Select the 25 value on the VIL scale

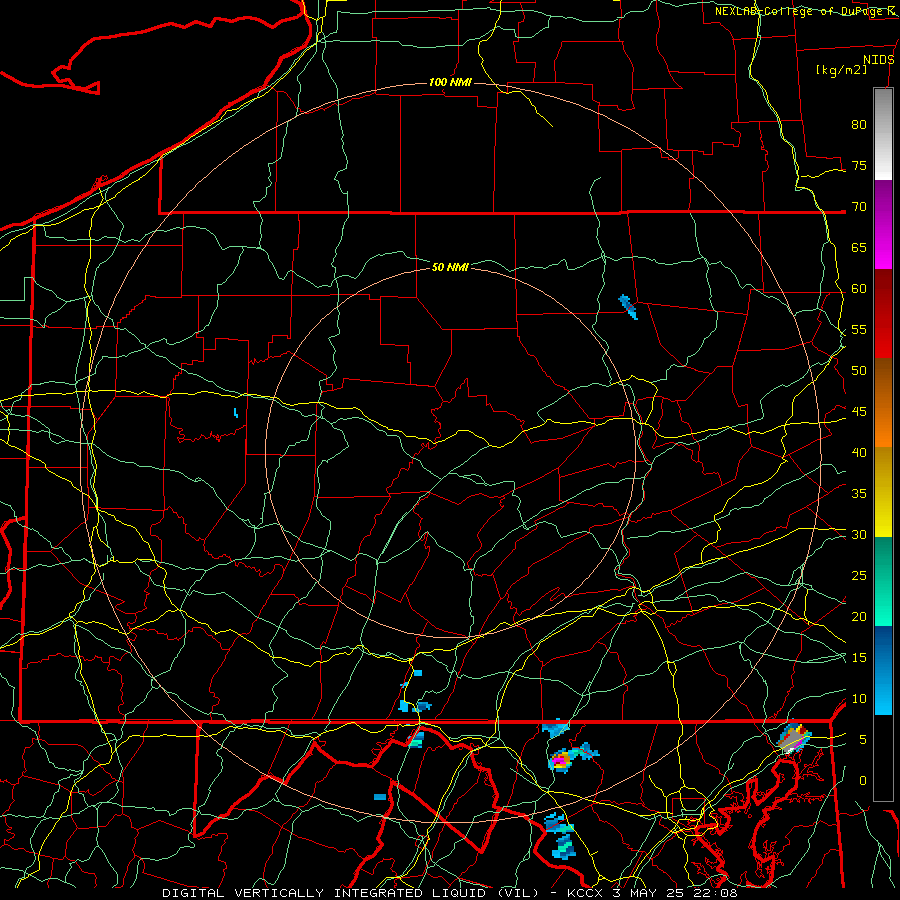[859, 576]
